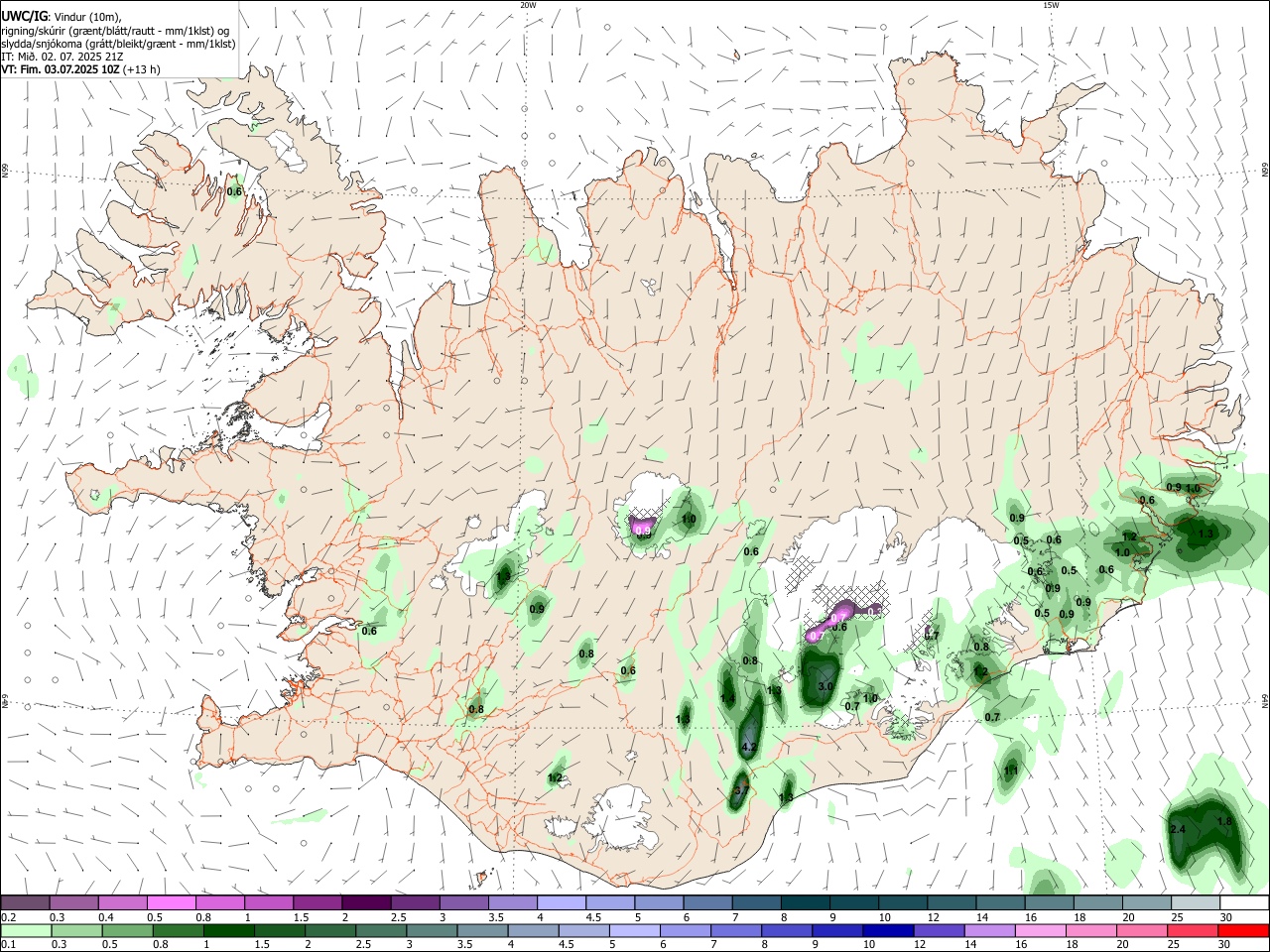Select the dark blue rain swatch starting at 10

[889, 930]
